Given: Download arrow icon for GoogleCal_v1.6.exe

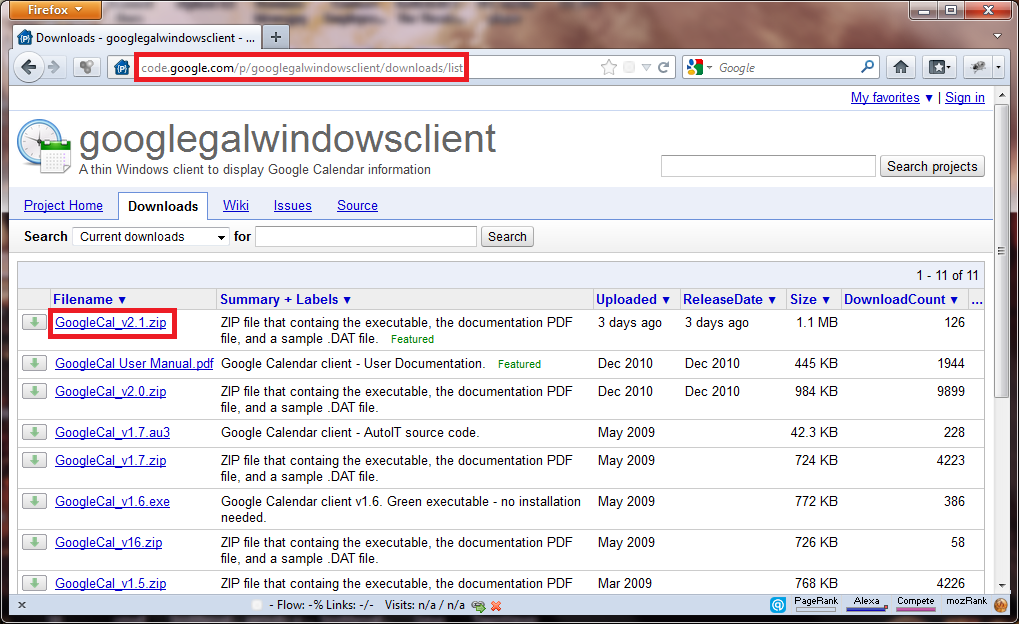Looking at the screenshot, I should click(34, 500).
